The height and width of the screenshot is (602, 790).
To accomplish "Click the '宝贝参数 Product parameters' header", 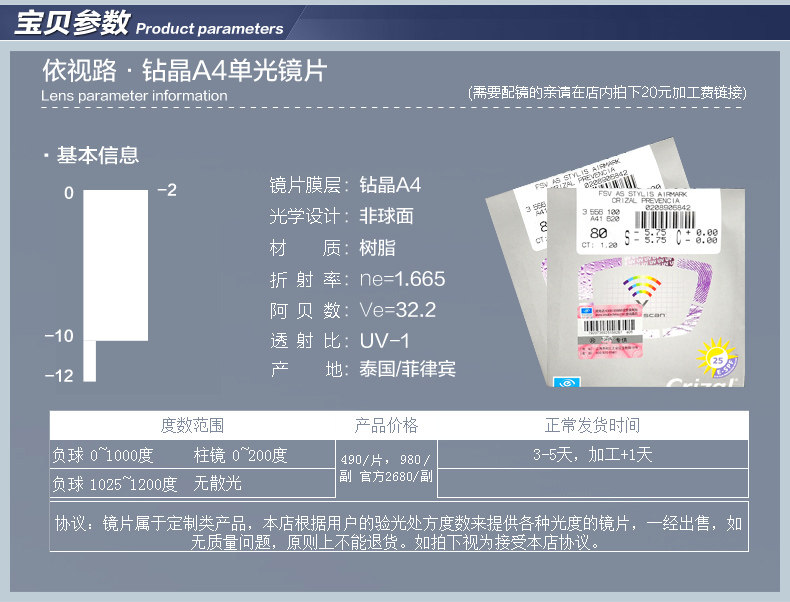I will [149, 23].
